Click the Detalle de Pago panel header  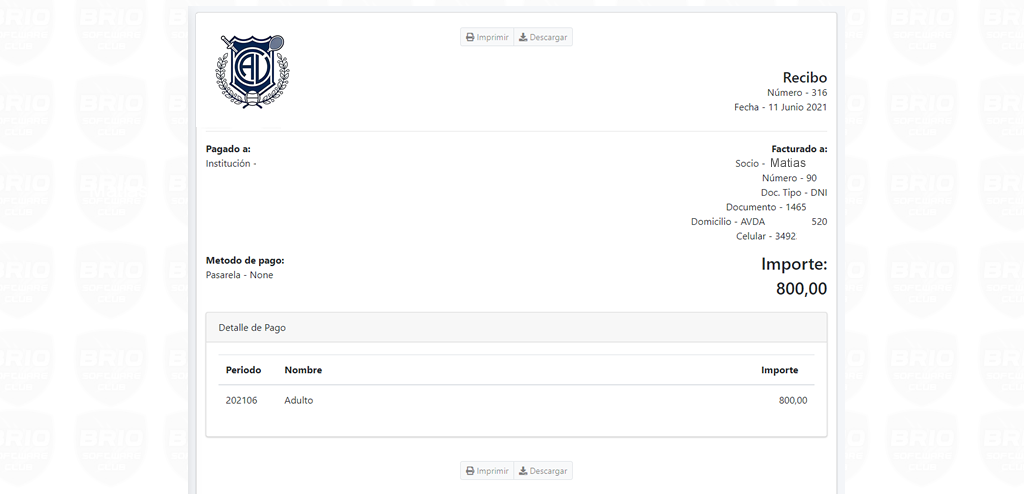tap(516, 328)
